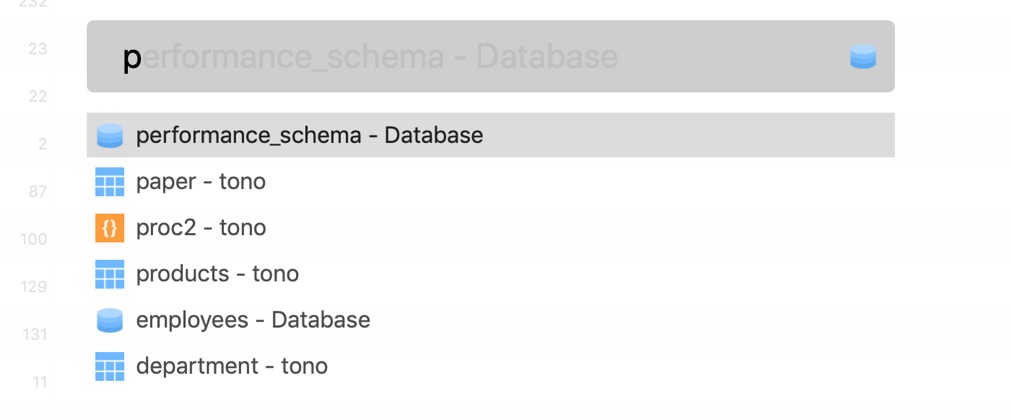Click the faded number 100 in left column

(34, 239)
